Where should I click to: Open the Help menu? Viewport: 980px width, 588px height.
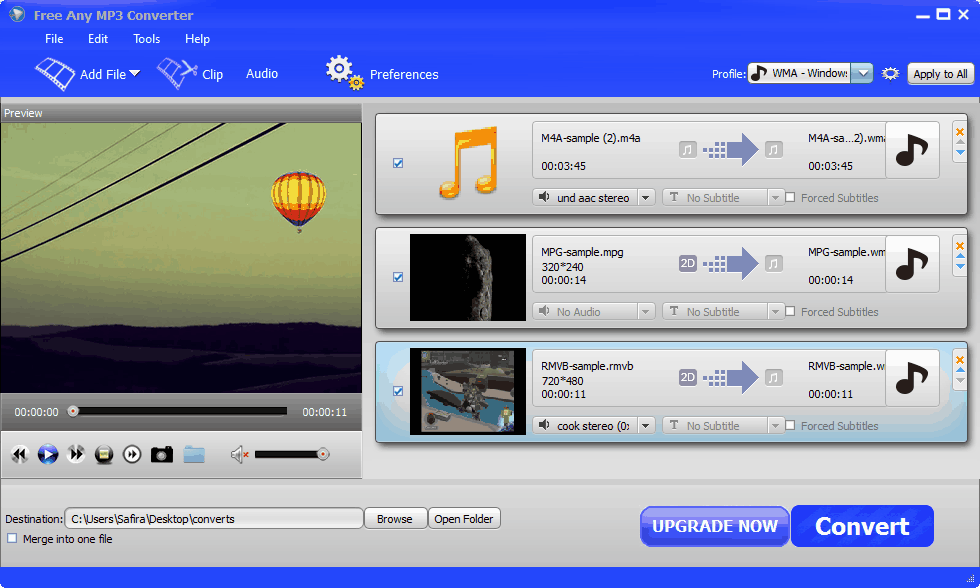point(197,39)
